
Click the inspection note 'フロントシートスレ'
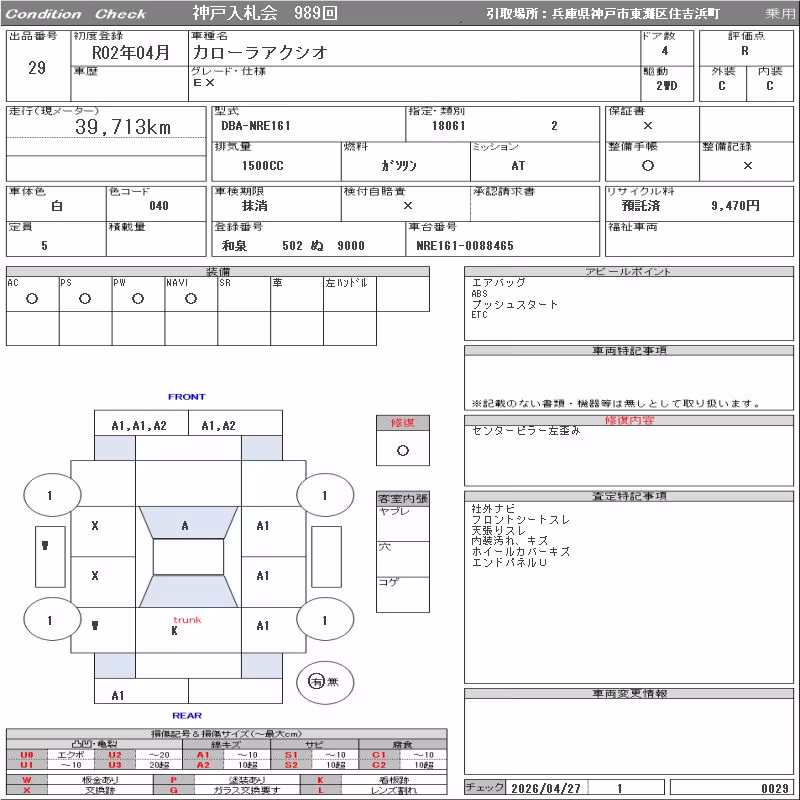click(520, 519)
